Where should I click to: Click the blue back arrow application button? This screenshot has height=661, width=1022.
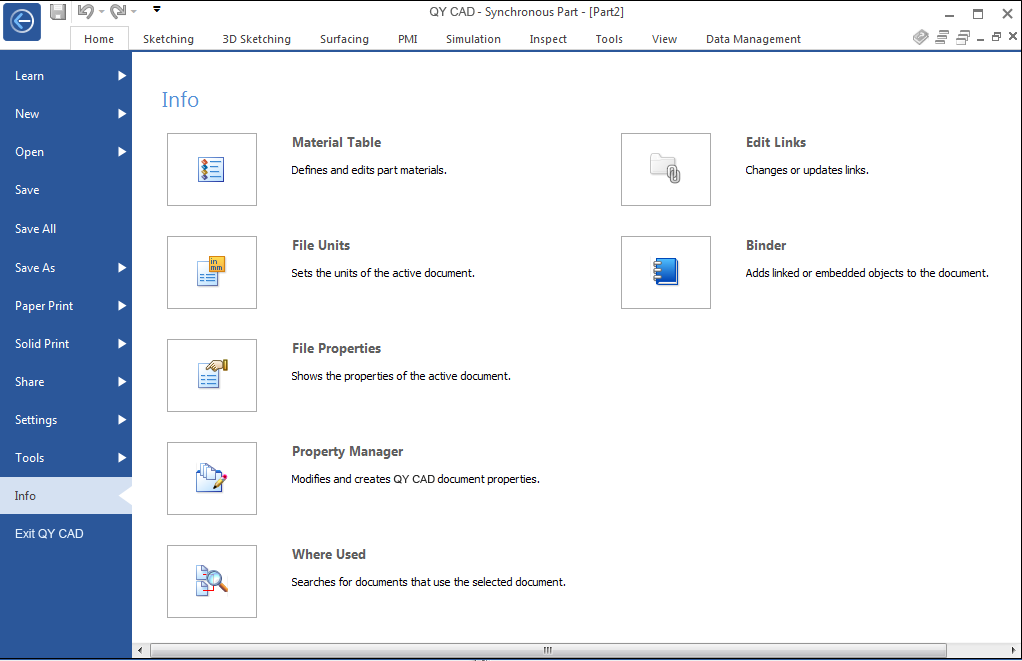coord(22,22)
